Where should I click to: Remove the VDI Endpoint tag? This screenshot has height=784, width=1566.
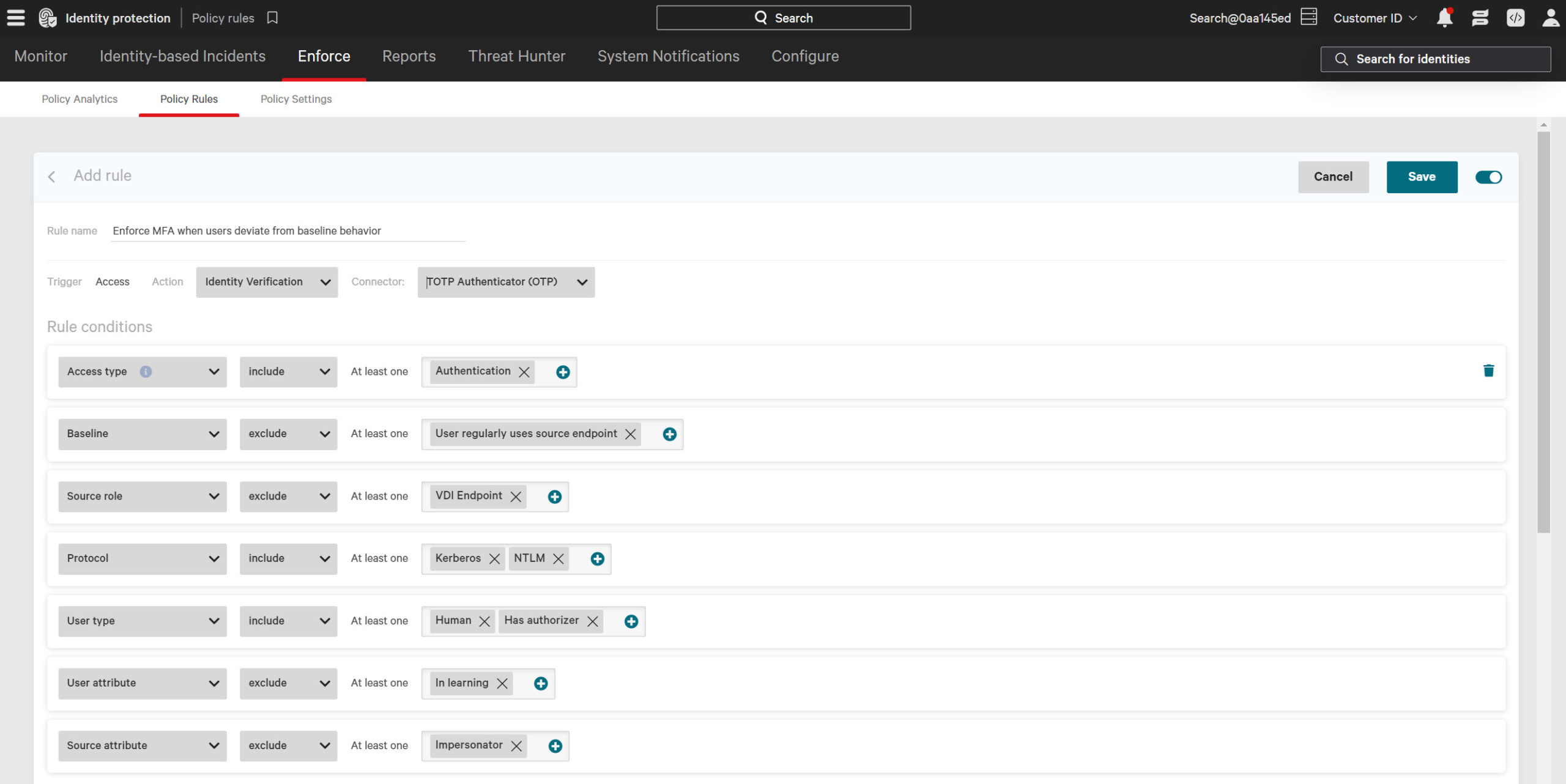click(x=516, y=497)
